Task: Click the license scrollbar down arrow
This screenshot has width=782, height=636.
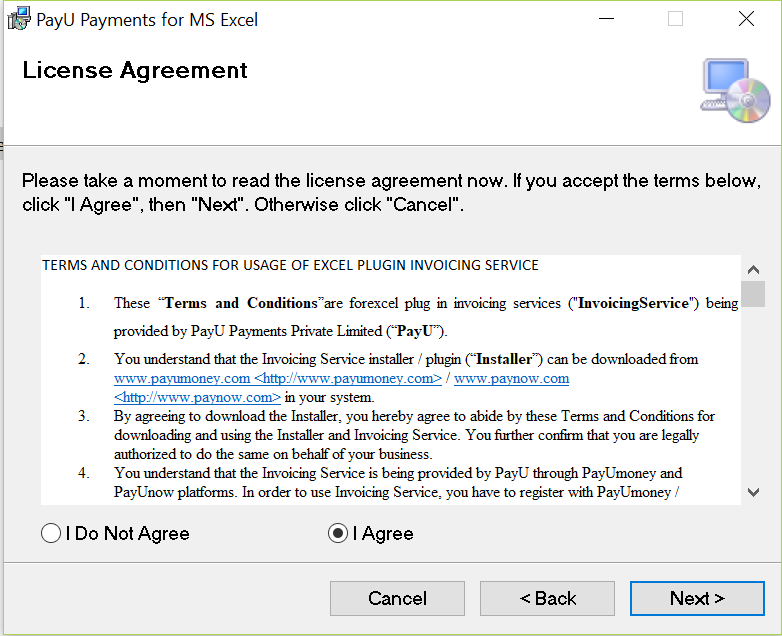Action: pyautogui.click(x=753, y=492)
